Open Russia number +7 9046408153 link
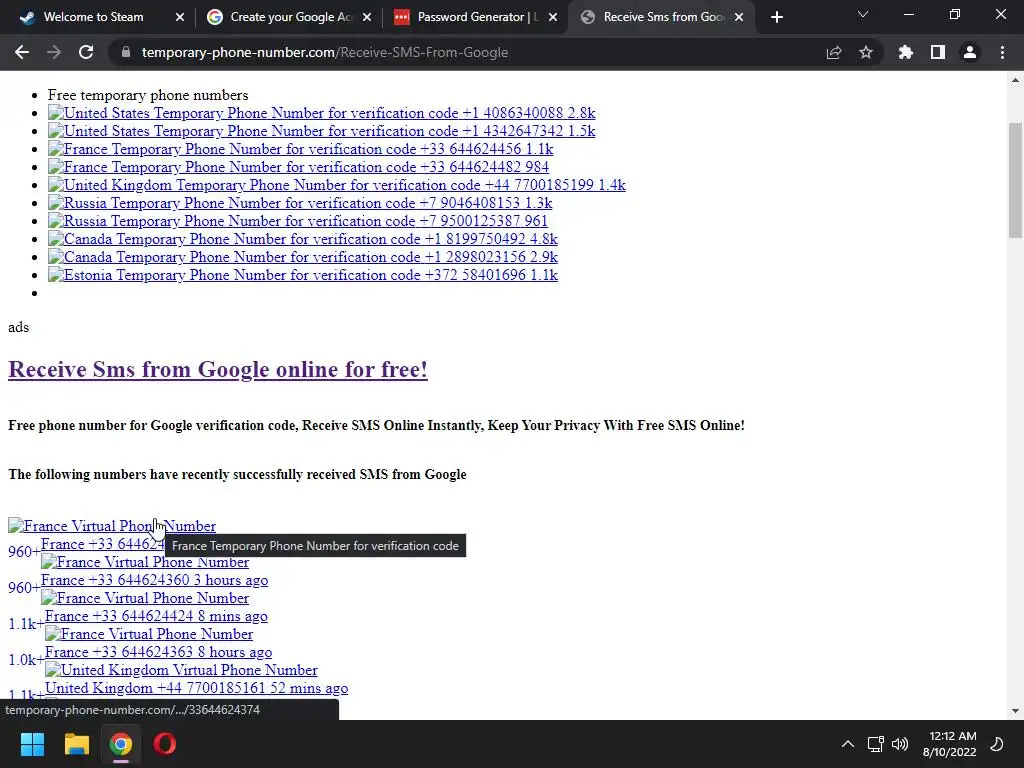This screenshot has width=1024, height=768. [x=300, y=203]
